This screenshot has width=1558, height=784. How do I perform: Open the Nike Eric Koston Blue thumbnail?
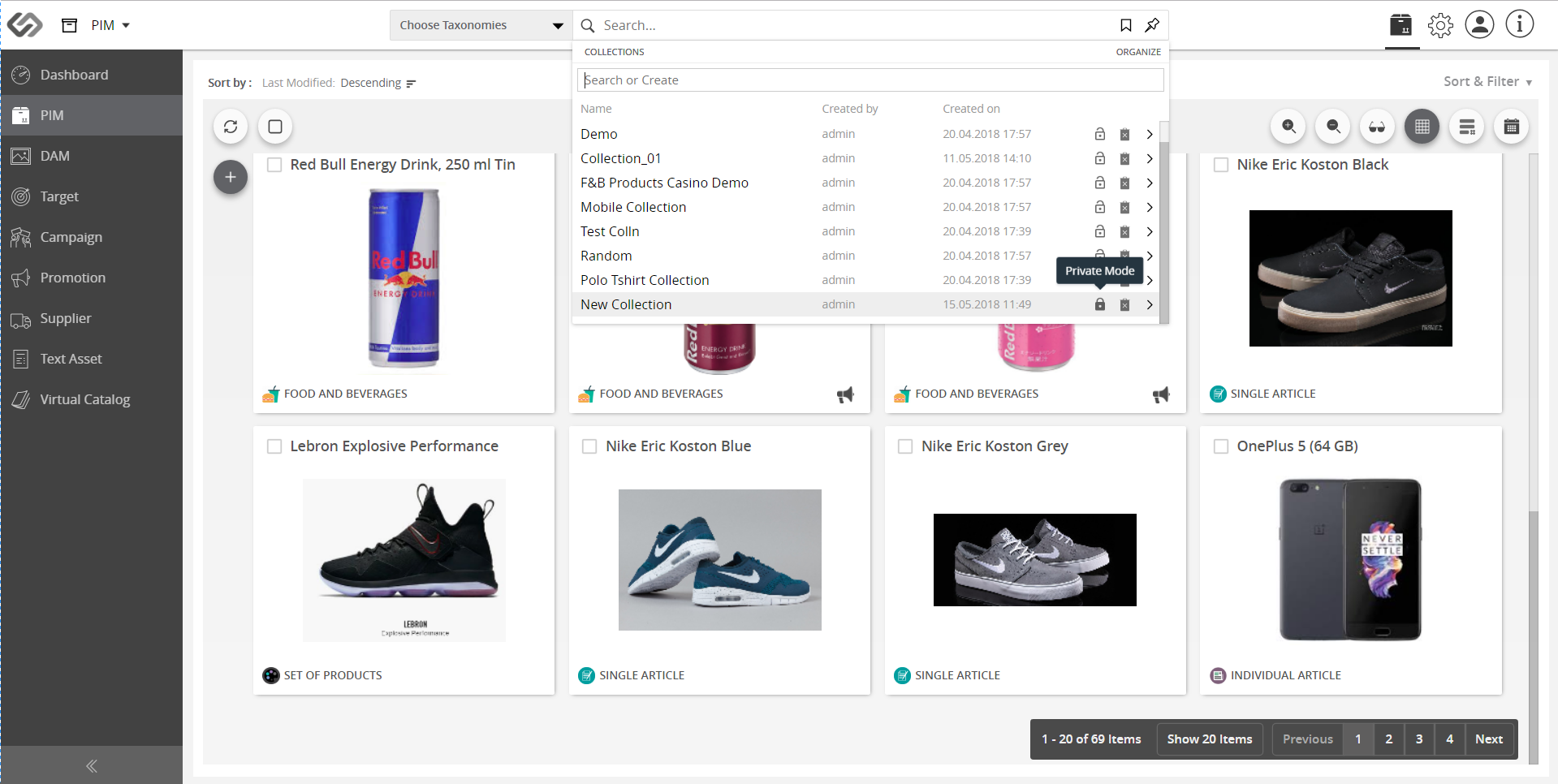[x=720, y=560]
